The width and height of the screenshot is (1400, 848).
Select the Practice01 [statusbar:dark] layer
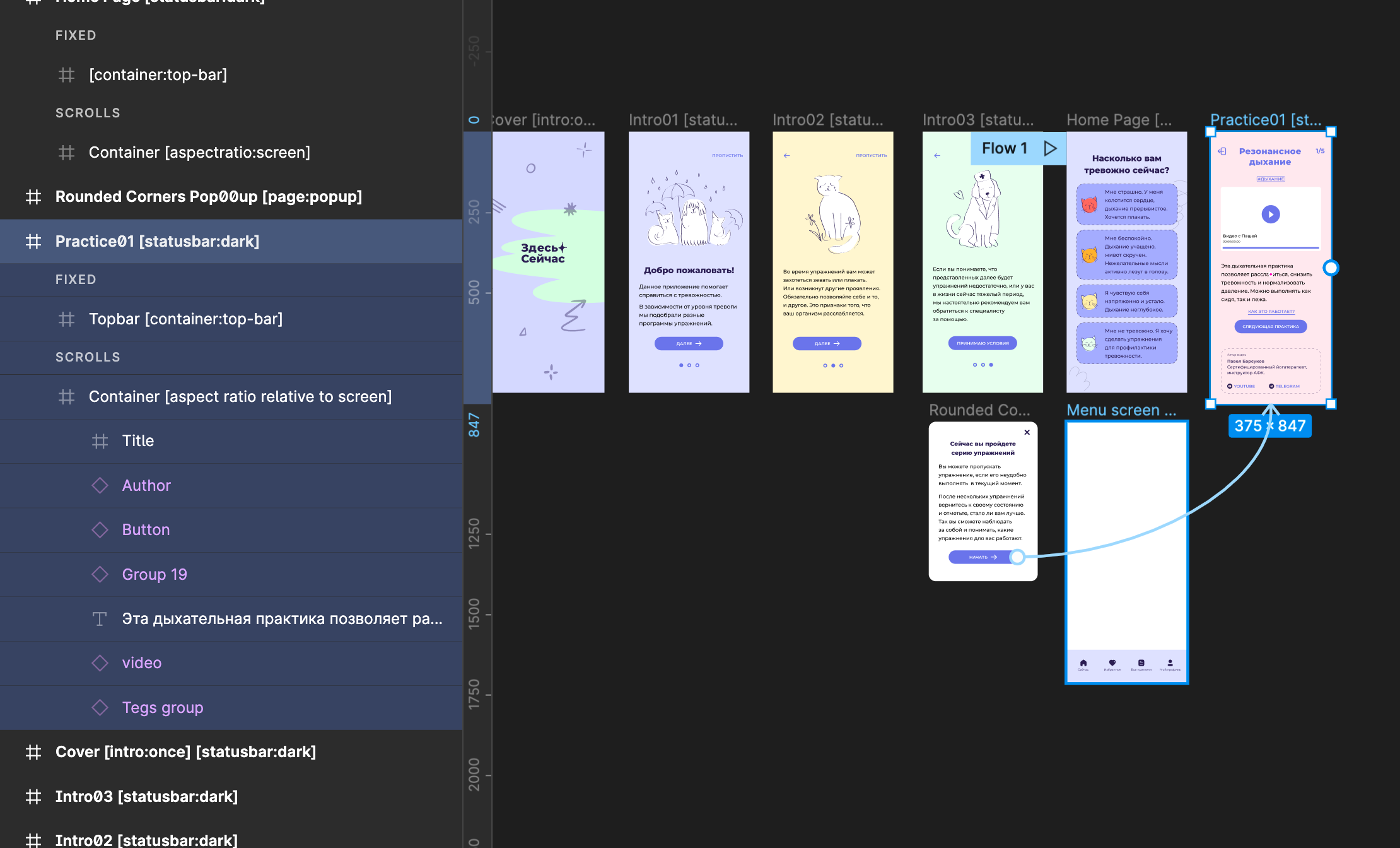click(x=231, y=242)
